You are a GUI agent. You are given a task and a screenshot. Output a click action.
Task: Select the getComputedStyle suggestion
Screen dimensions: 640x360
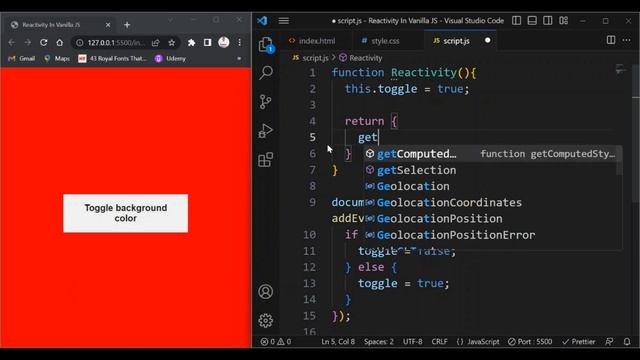[493, 154]
